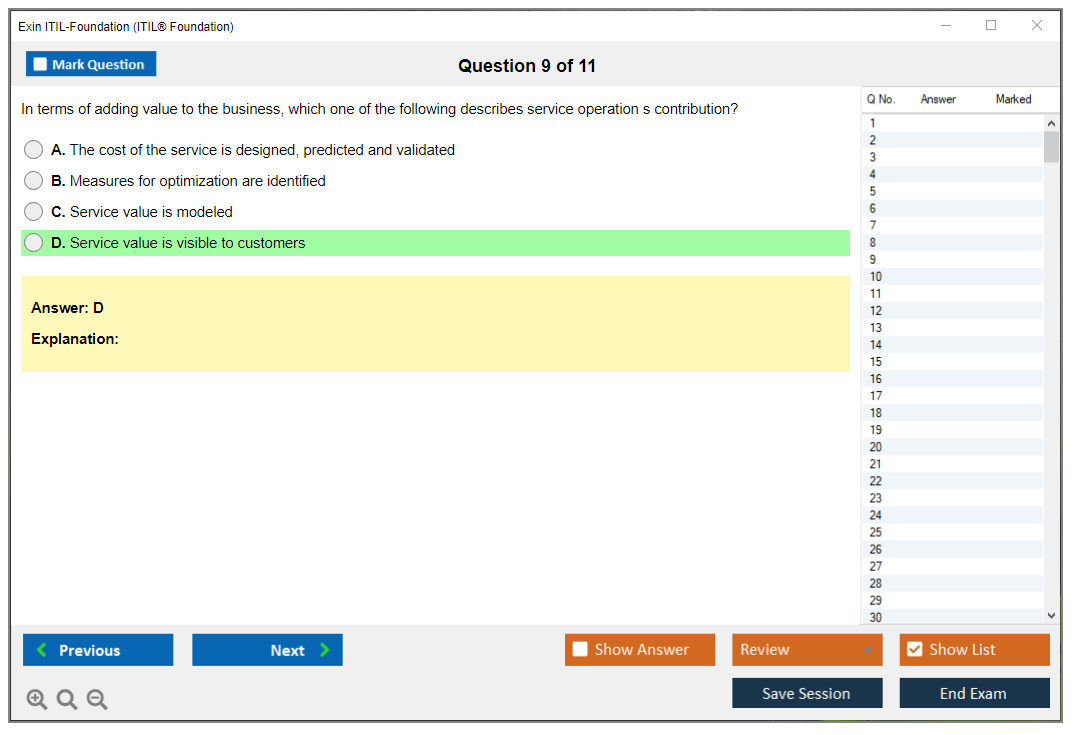Jump to question 15 in the list
The width and height of the screenshot is (1075, 735).
tap(876, 362)
